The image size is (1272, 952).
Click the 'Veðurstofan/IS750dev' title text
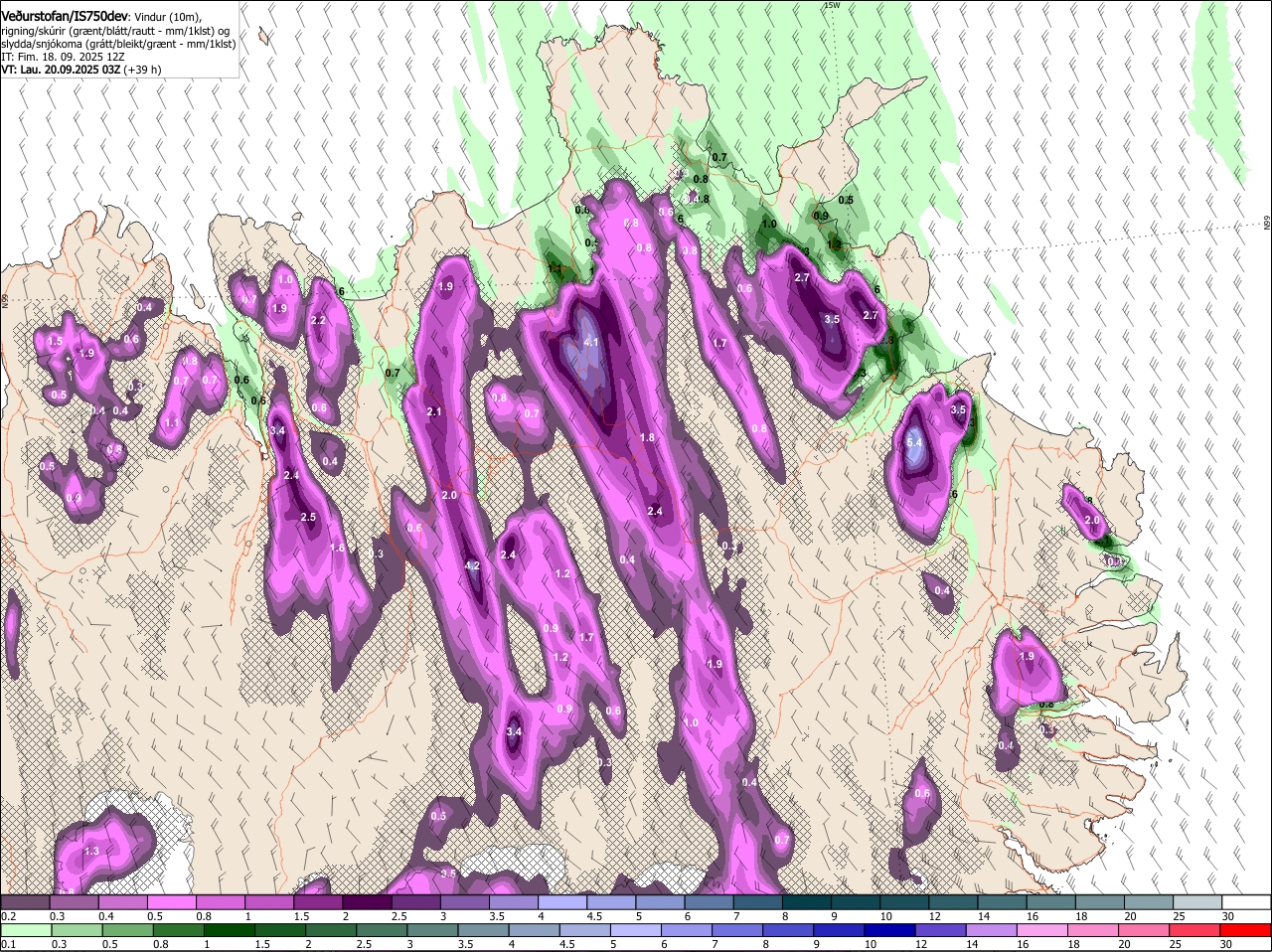tap(64, 16)
